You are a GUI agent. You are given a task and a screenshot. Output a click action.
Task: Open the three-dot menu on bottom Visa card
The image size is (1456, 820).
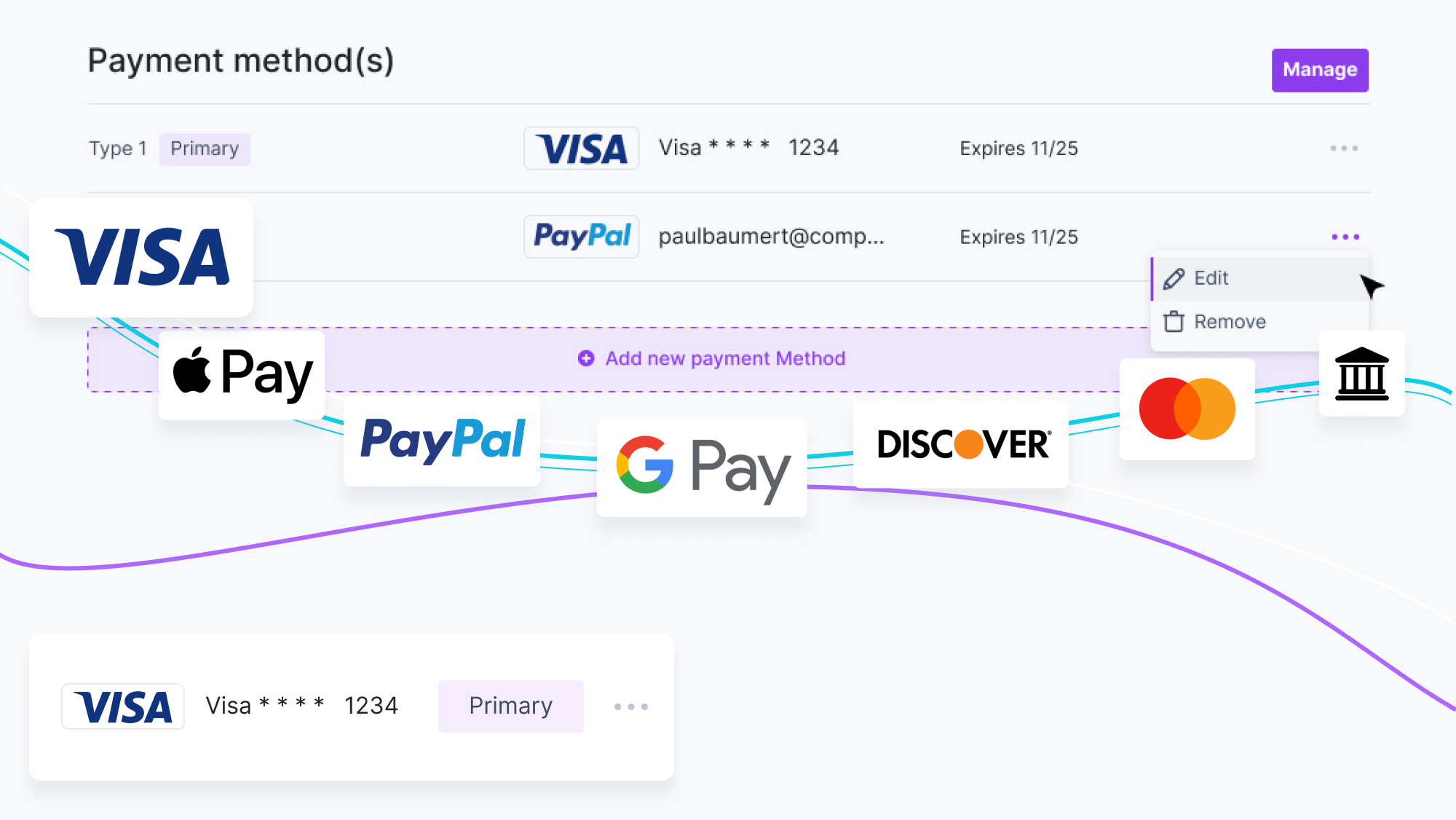point(630,706)
